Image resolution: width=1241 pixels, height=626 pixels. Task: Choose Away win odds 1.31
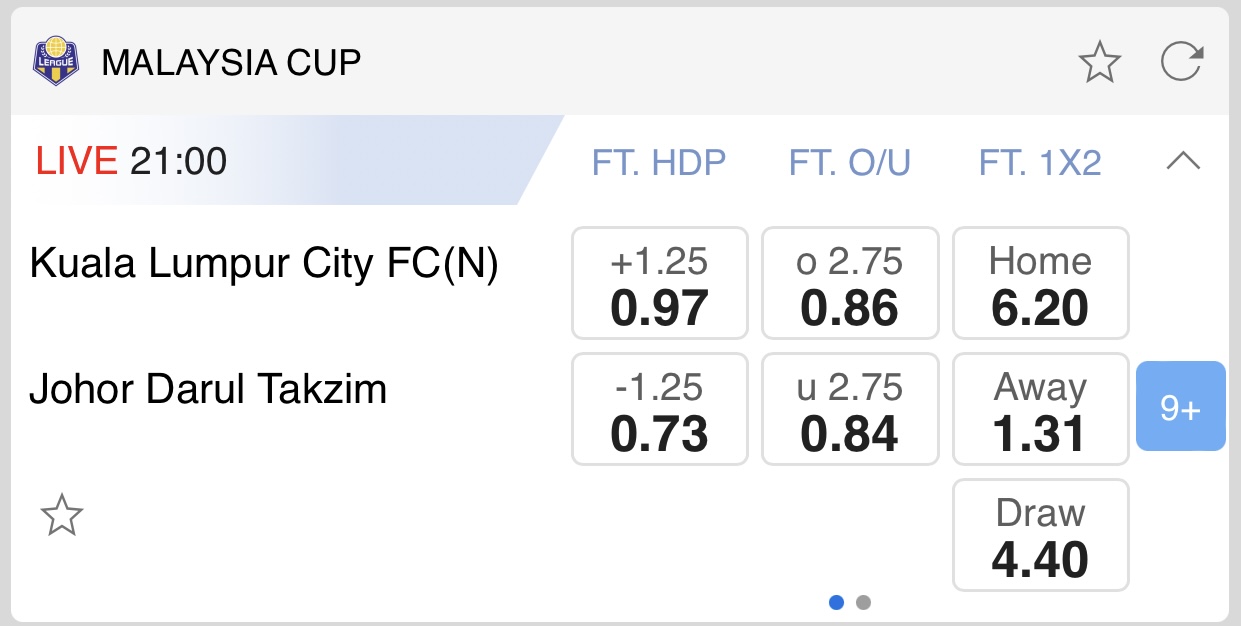[1040, 409]
